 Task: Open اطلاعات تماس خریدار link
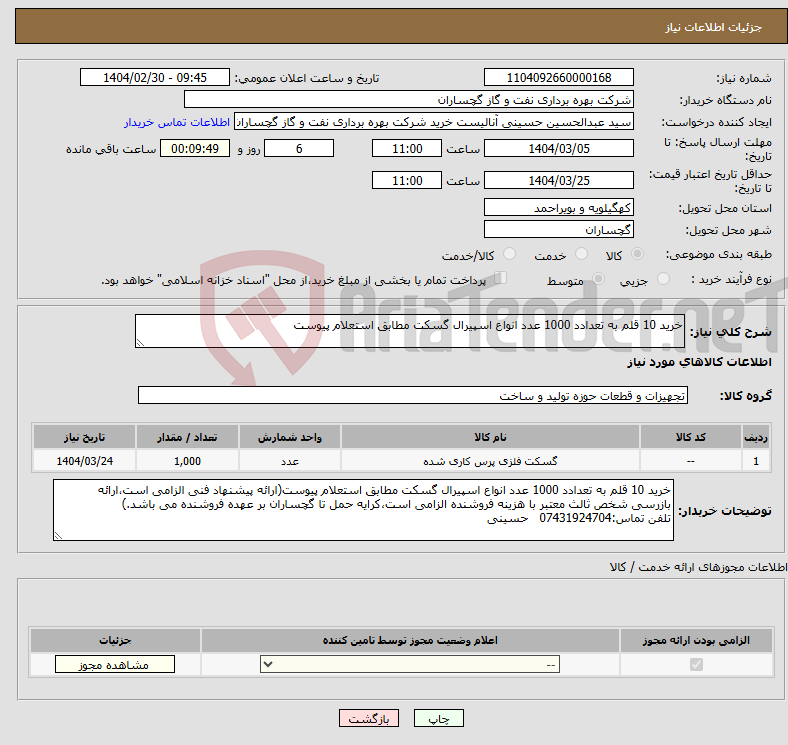click(x=177, y=122)
